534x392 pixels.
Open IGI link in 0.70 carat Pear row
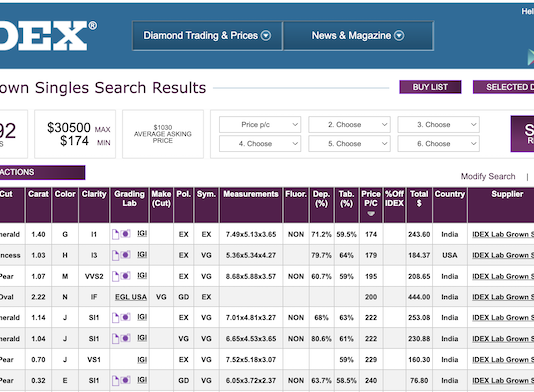click(x=142, y=360)
